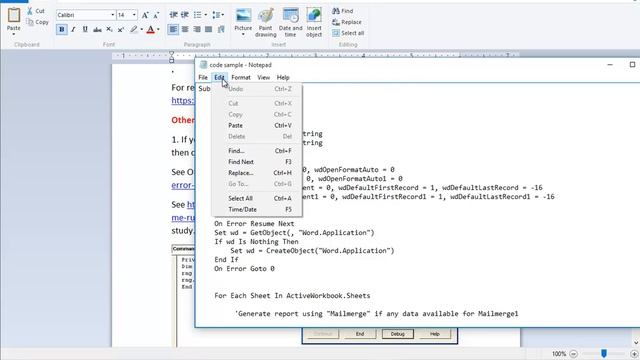The image size is (640, 360).
Task: Toggle Align text left
Action: pos(173,29)
